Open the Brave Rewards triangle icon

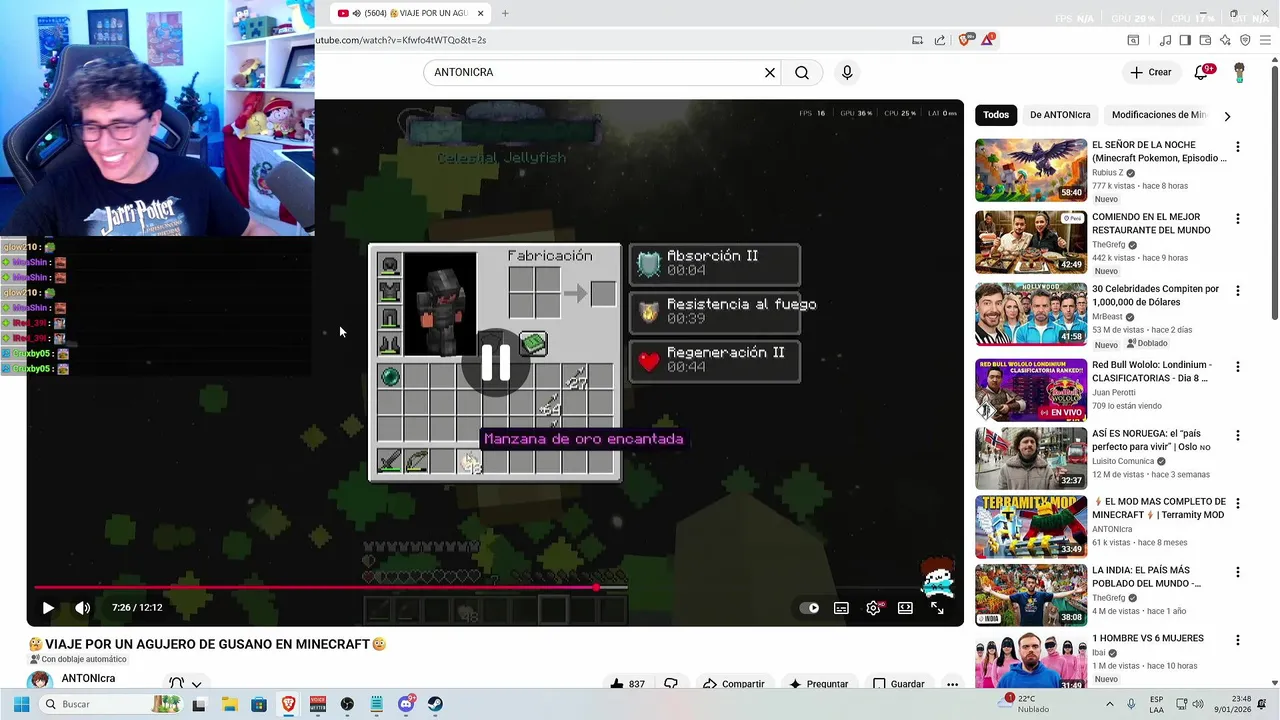[988, 40]
